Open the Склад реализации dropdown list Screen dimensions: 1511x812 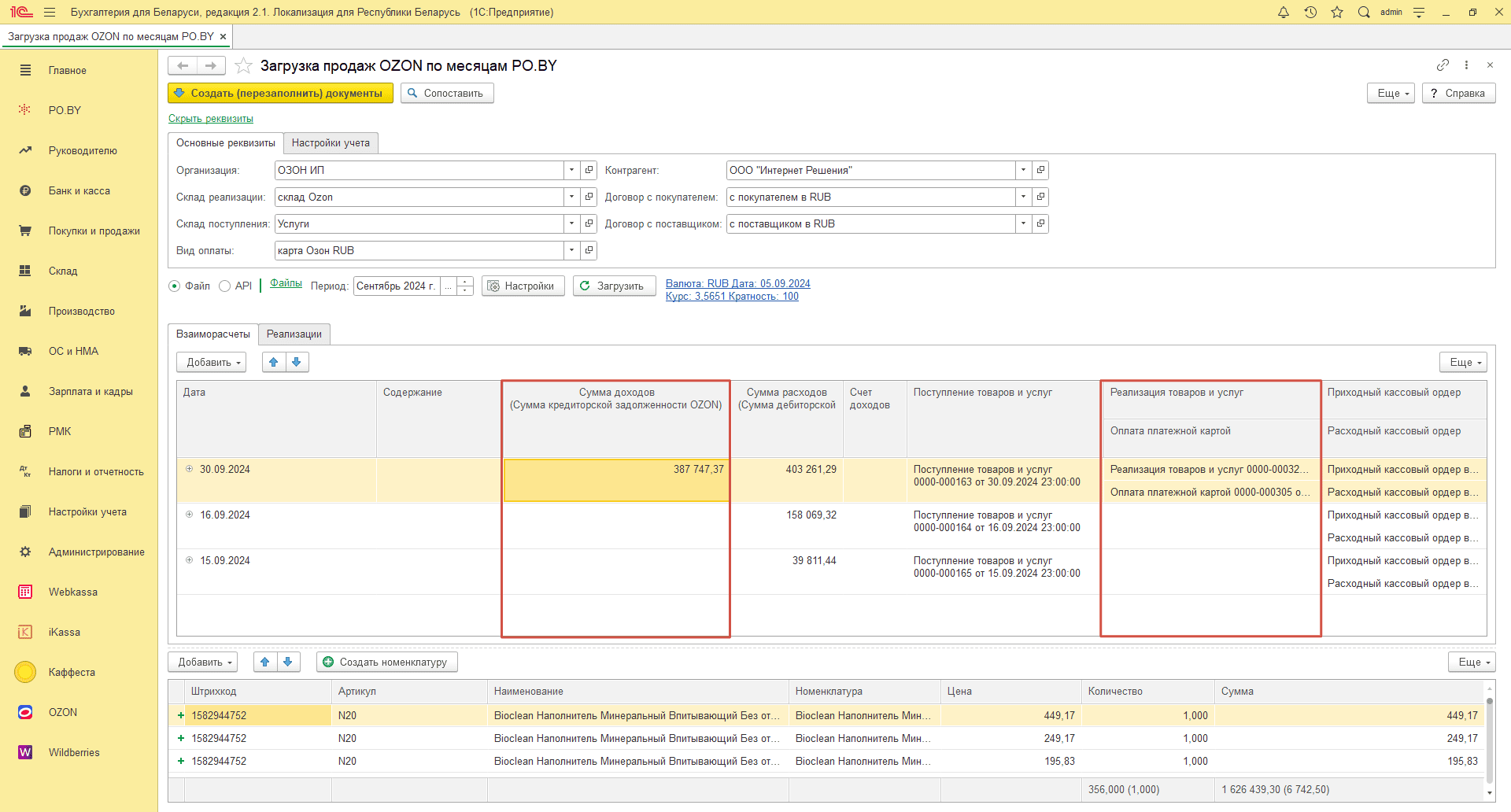[572, 197]
